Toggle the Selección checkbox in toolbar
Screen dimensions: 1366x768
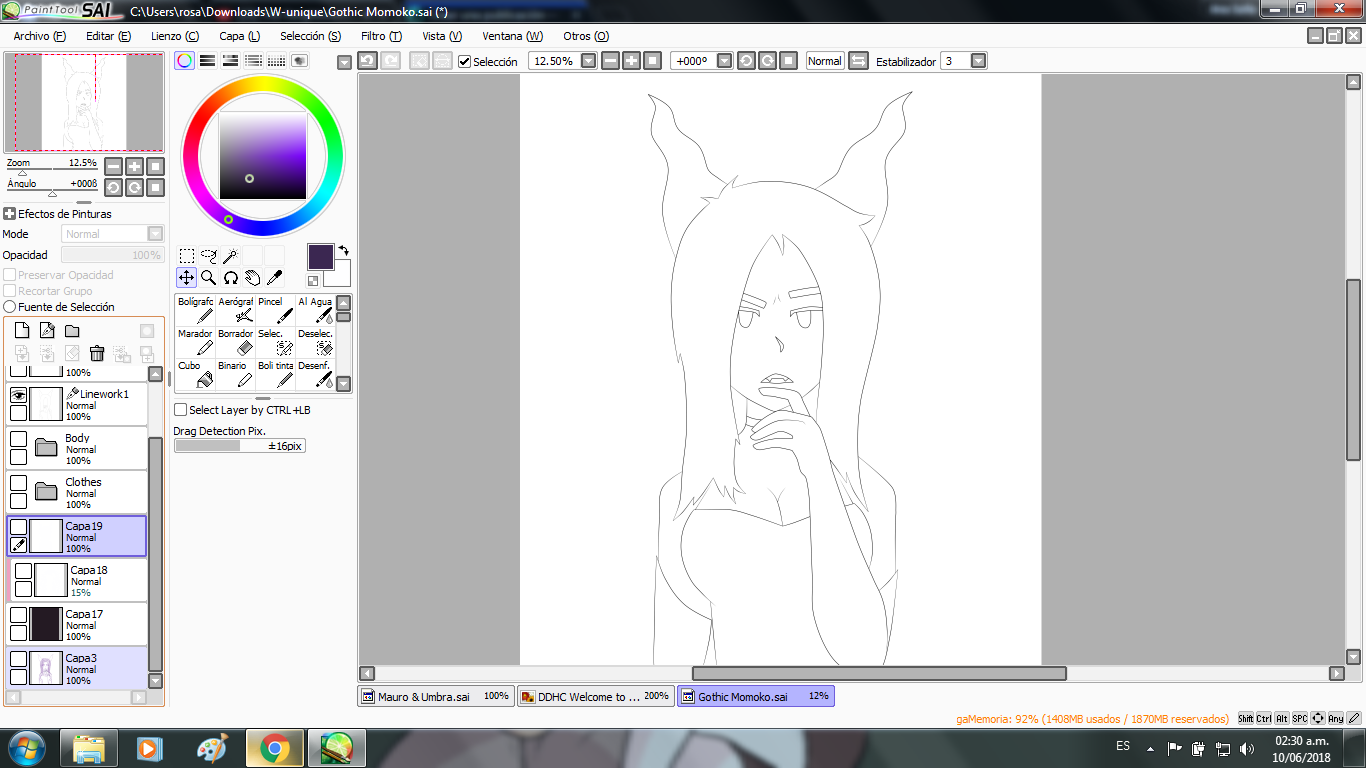464,61
